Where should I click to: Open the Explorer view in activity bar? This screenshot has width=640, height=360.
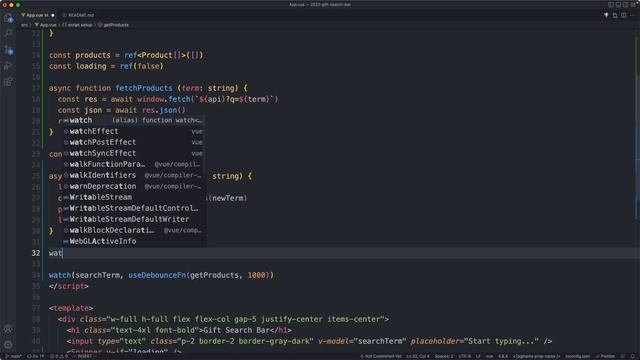coord(8,18)
